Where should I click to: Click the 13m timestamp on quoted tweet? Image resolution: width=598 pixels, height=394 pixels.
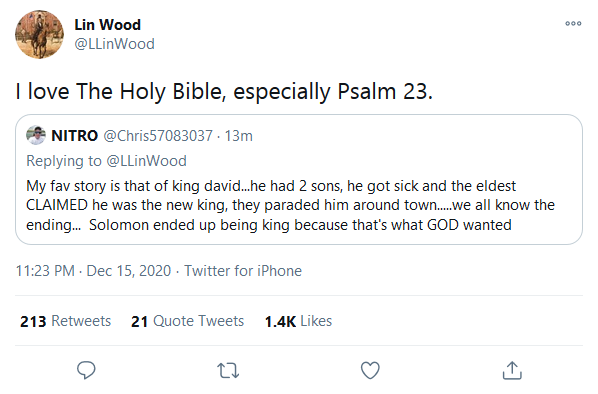[x=238, y=136]
